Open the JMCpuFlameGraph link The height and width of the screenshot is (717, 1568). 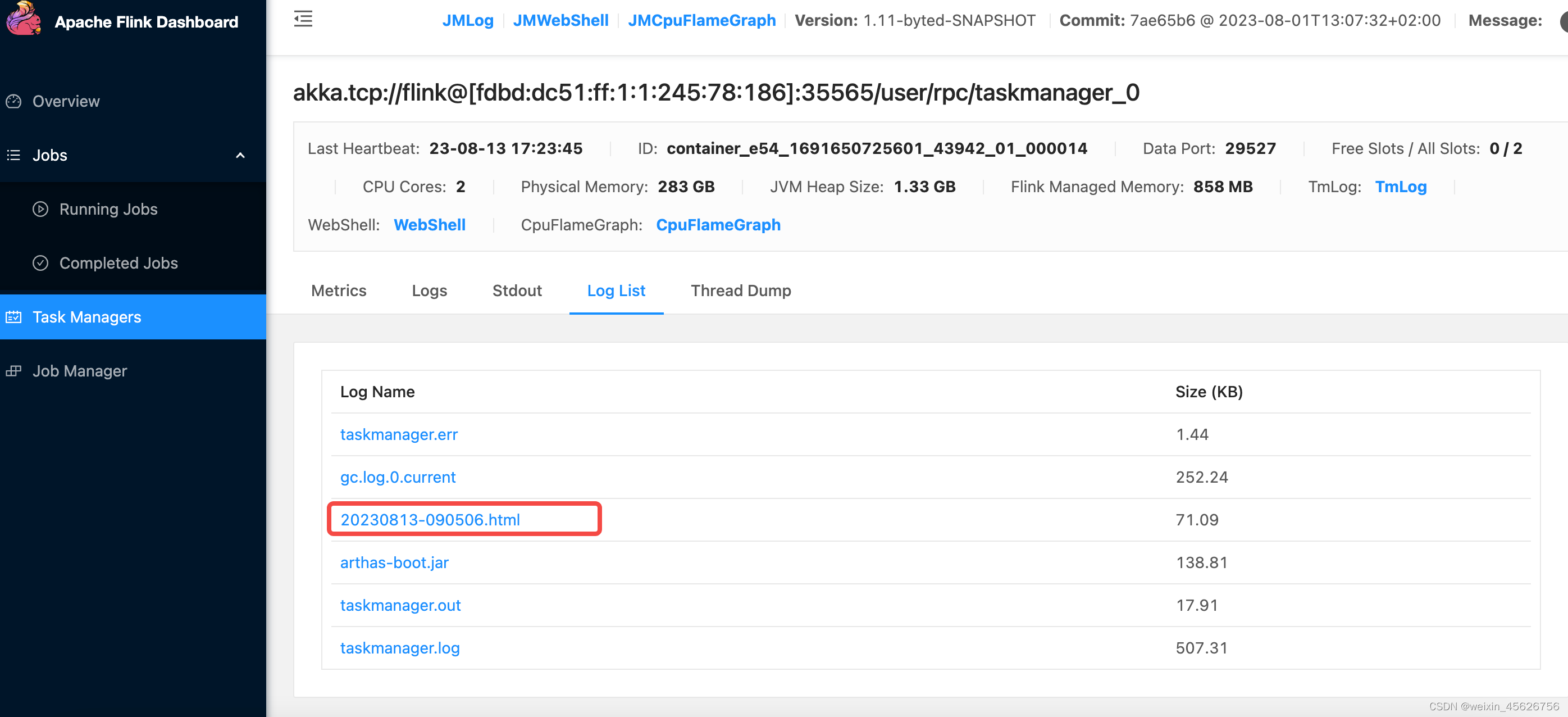[x=702, y=20]
